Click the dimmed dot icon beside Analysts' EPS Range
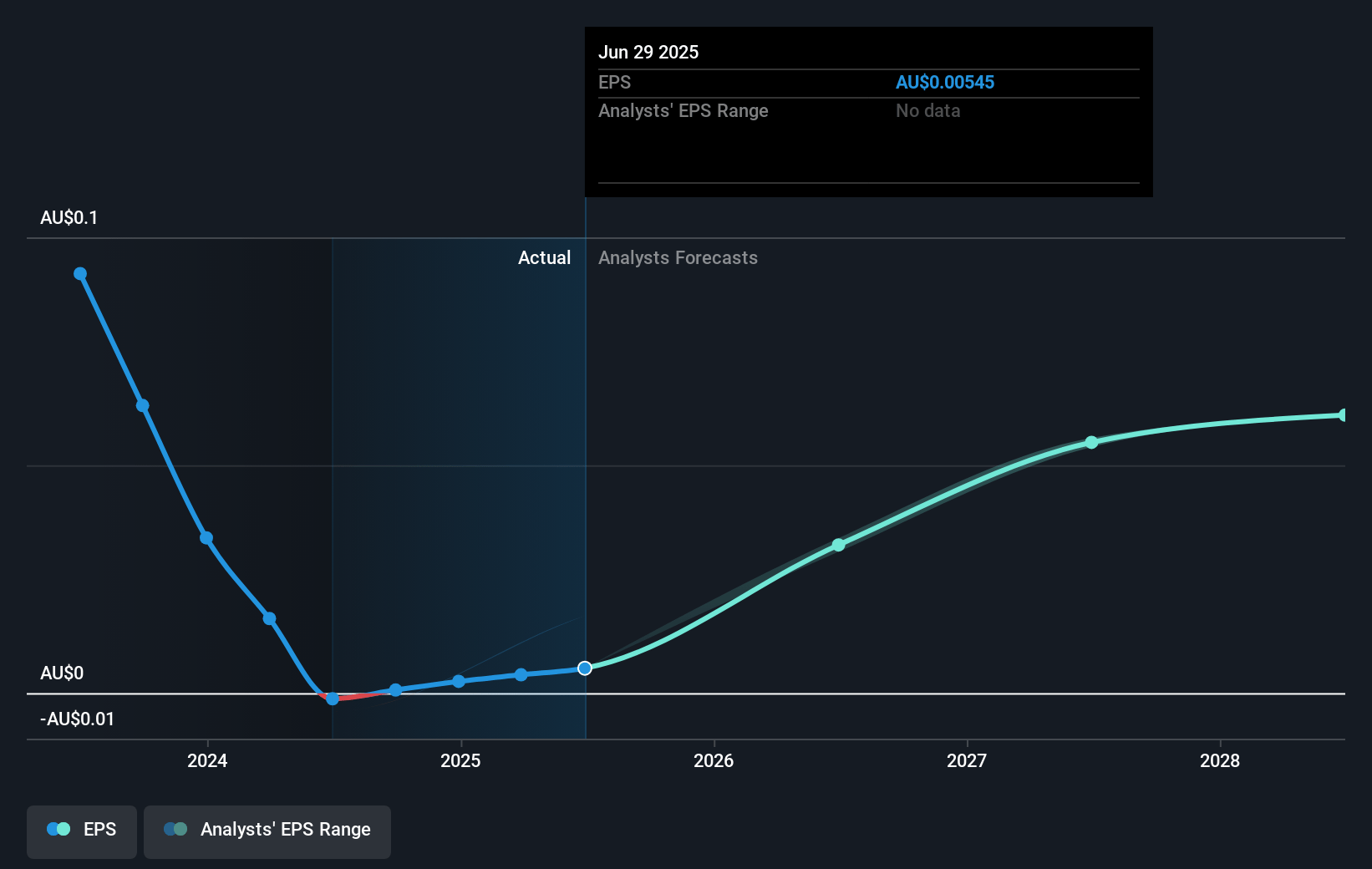The image size is (1372, 869). point(175,829)
